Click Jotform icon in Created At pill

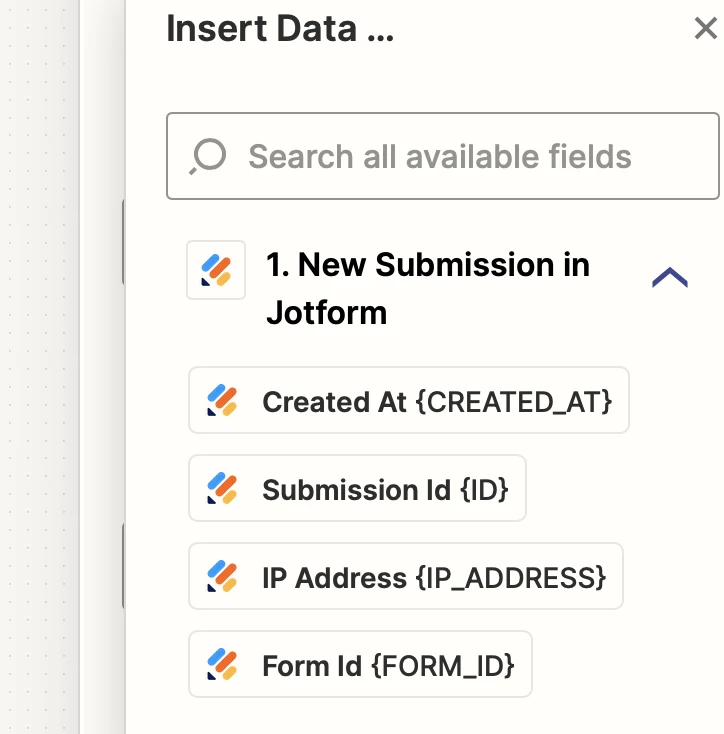pos(222,400)
